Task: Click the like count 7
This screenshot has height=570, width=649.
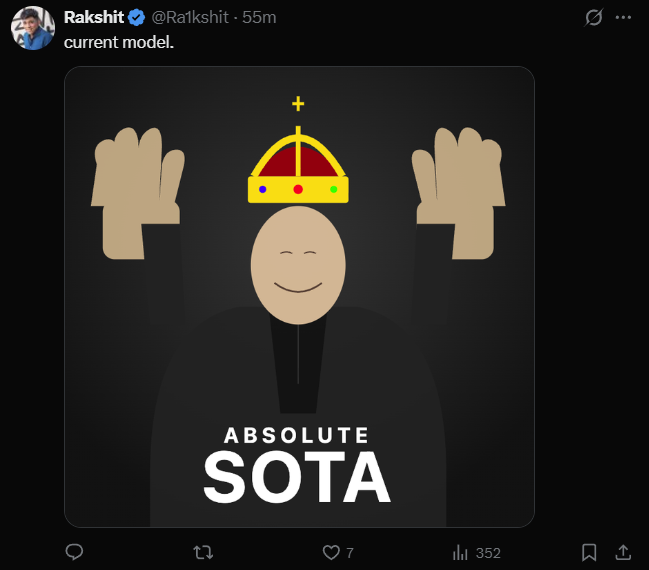Action: [x=350, y=553]
